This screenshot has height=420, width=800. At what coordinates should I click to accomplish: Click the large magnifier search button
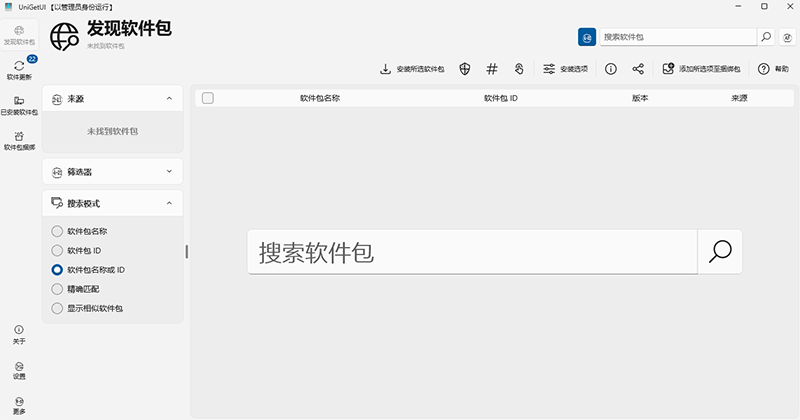pyautogui.click(x=720, y=251)
